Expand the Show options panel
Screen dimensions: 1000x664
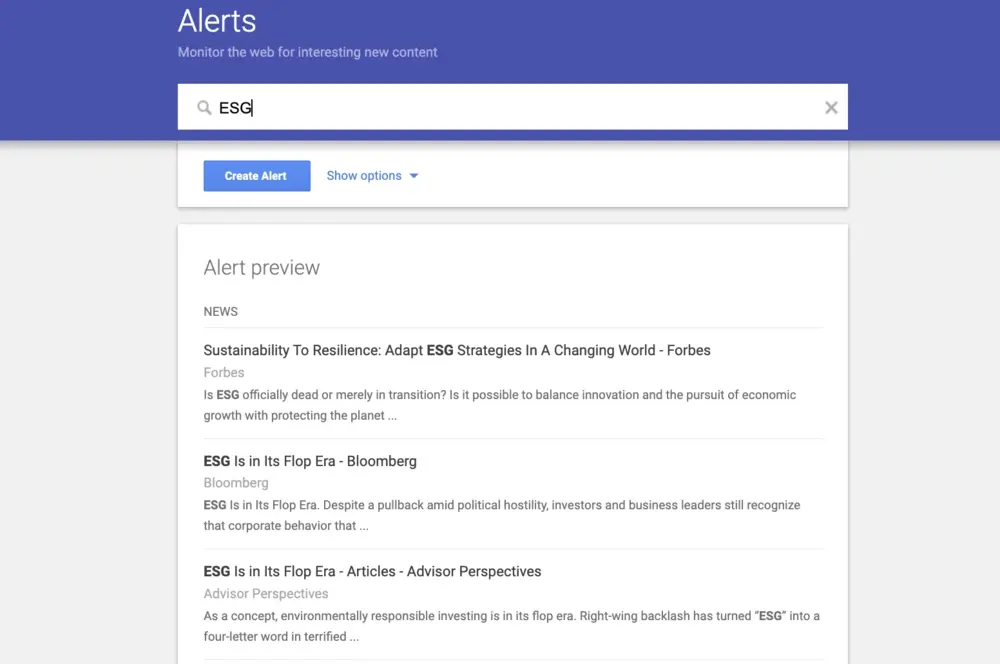click(x=365, y=175)
